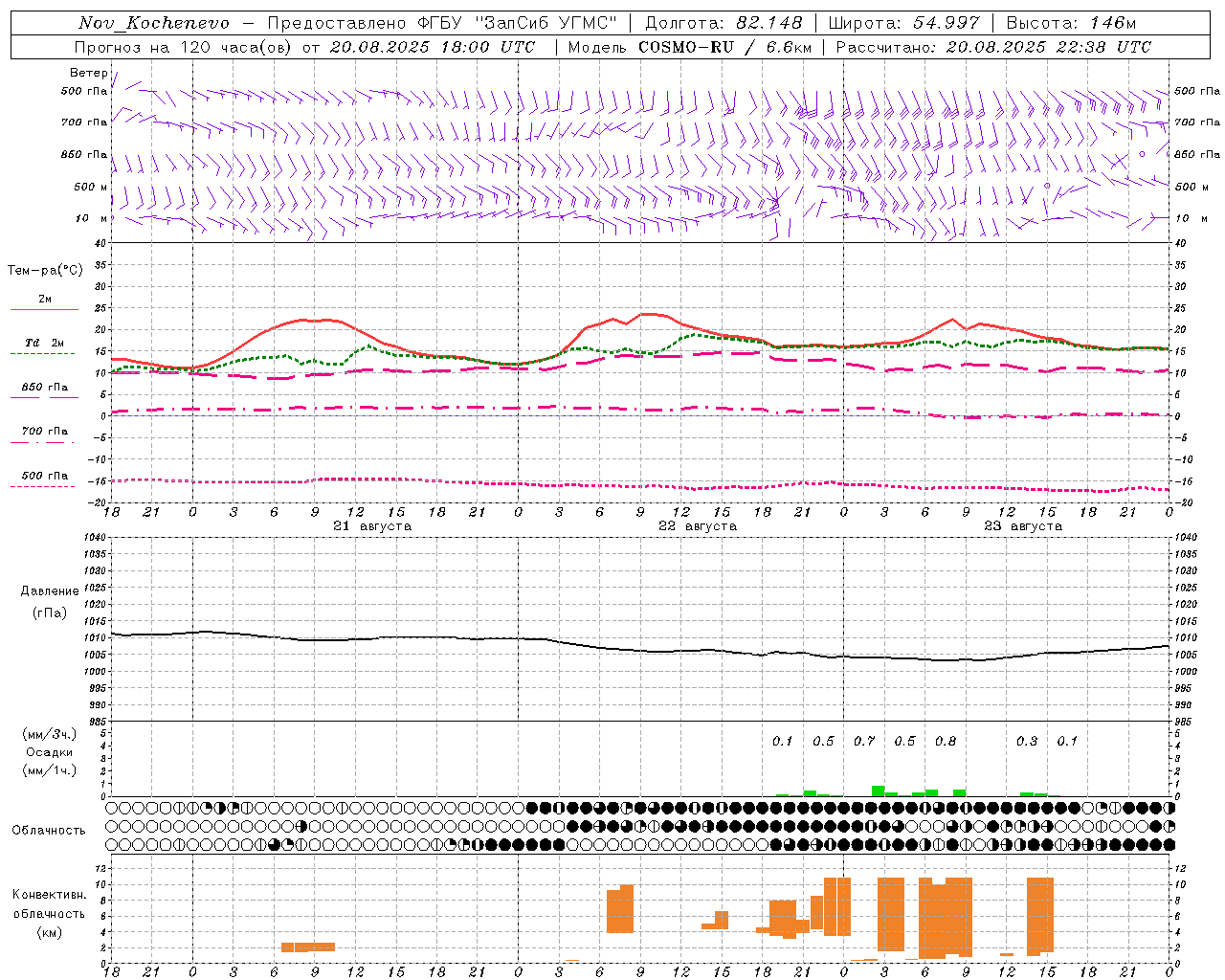Click the '22 августа' date label
1225x980 pixels.
pyautogui.click(x=698, y=526)
